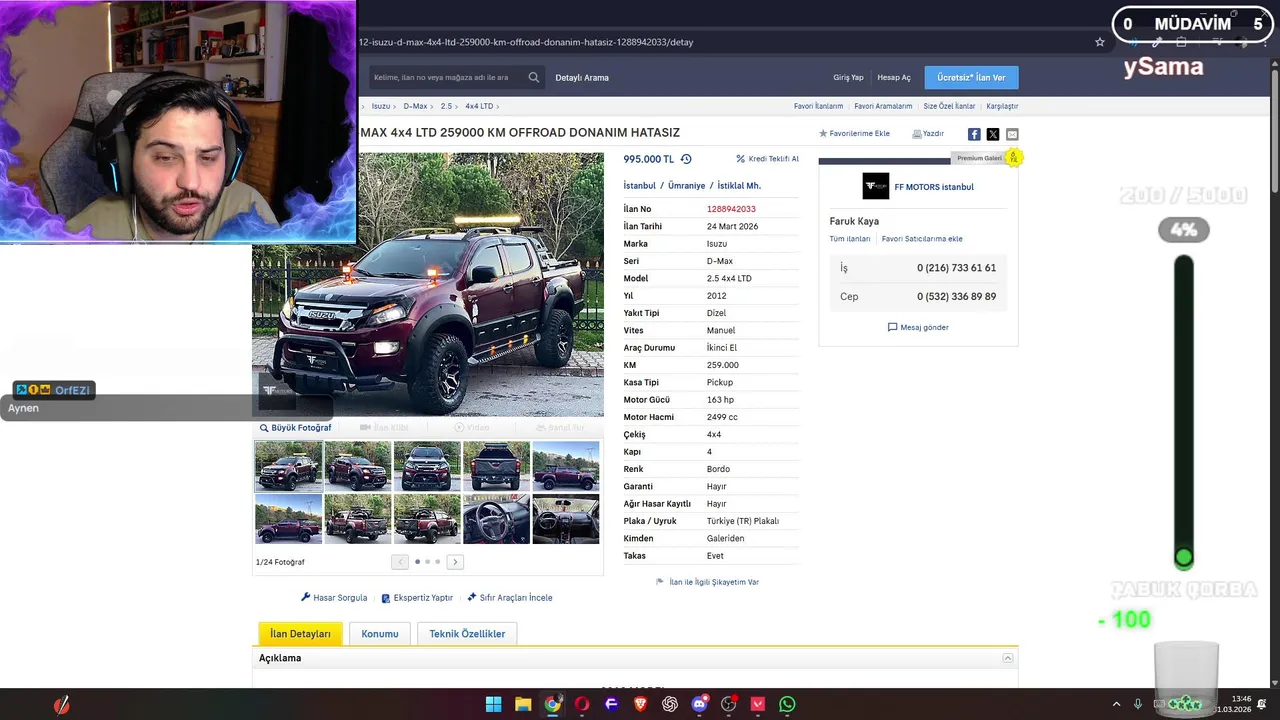This screenshot has height=720, width=1280.
Task: Switch to İlan Detayları tab
Action: click(x=300, y=634)
